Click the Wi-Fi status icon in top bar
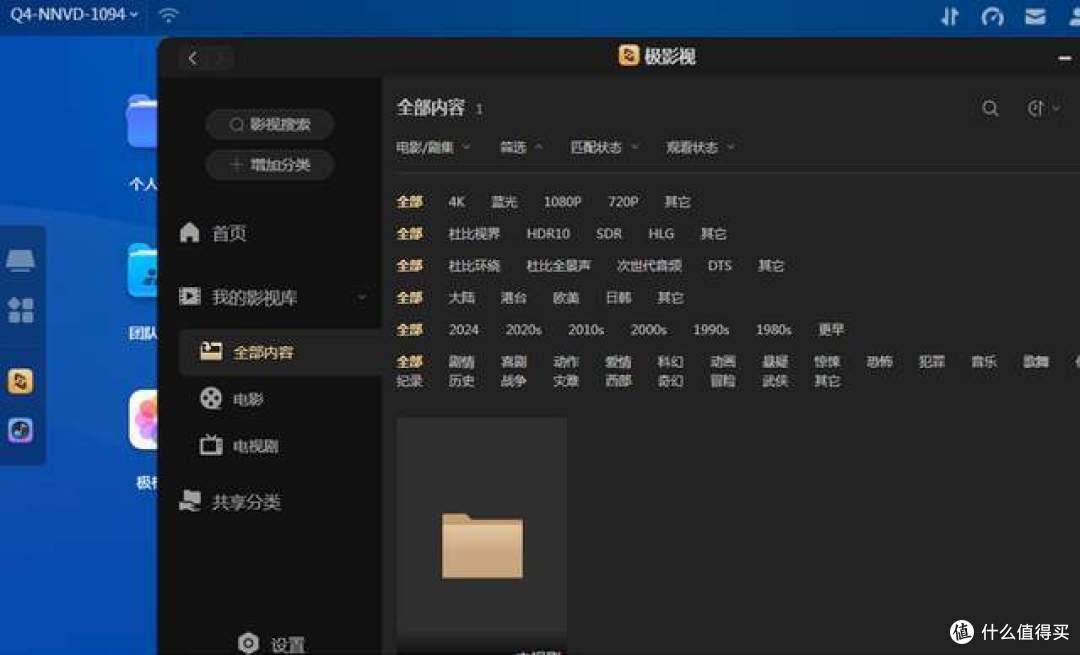1080x655 pixels. tap(169, 14)
